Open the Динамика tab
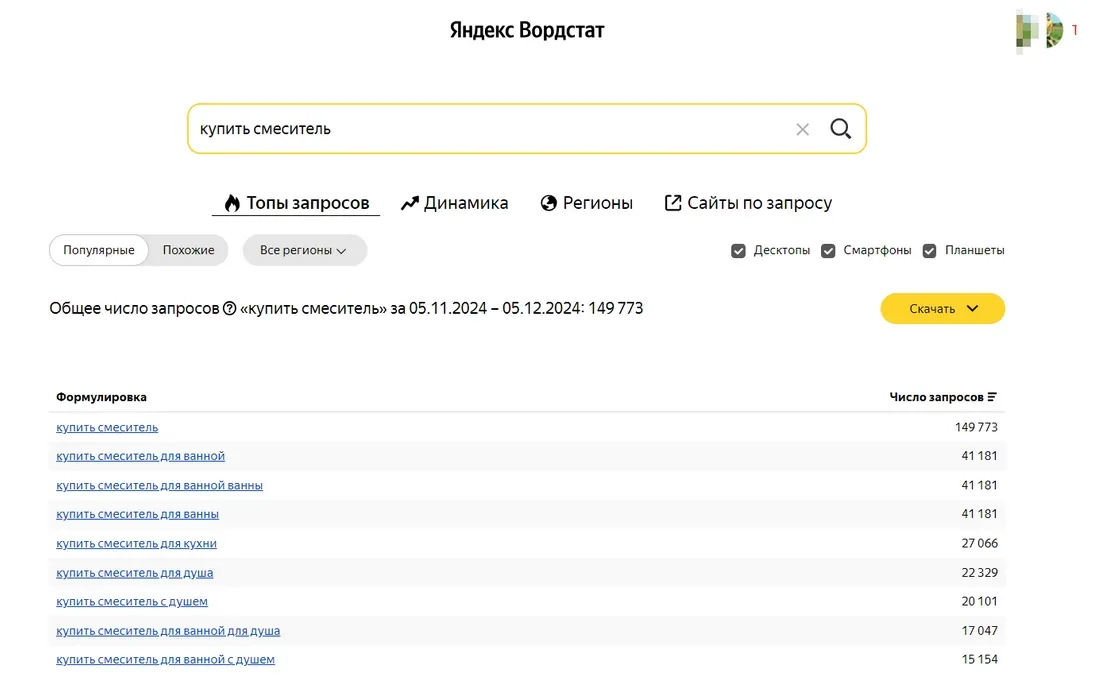Viewport: 1104px width, 693px height. 455,203
